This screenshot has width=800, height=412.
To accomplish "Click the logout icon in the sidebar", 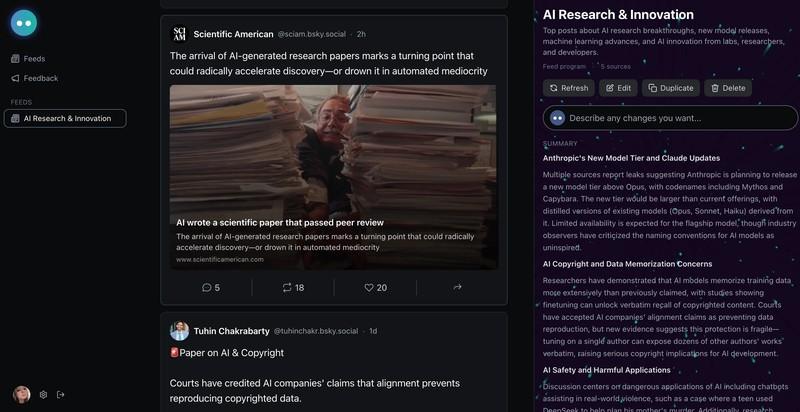I will 60,394.
